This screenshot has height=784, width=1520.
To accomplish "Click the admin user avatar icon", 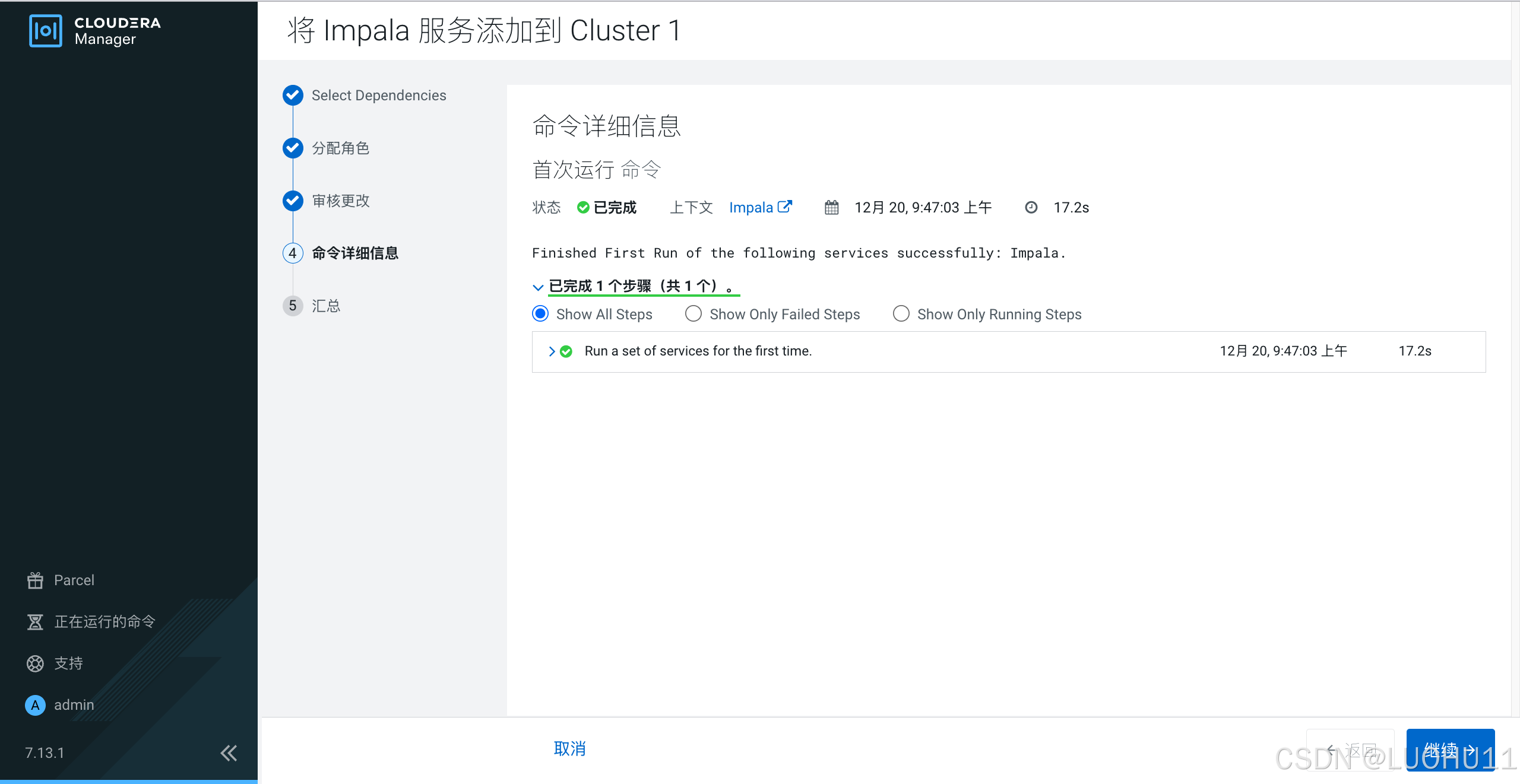I will click(x=35, y=705).
